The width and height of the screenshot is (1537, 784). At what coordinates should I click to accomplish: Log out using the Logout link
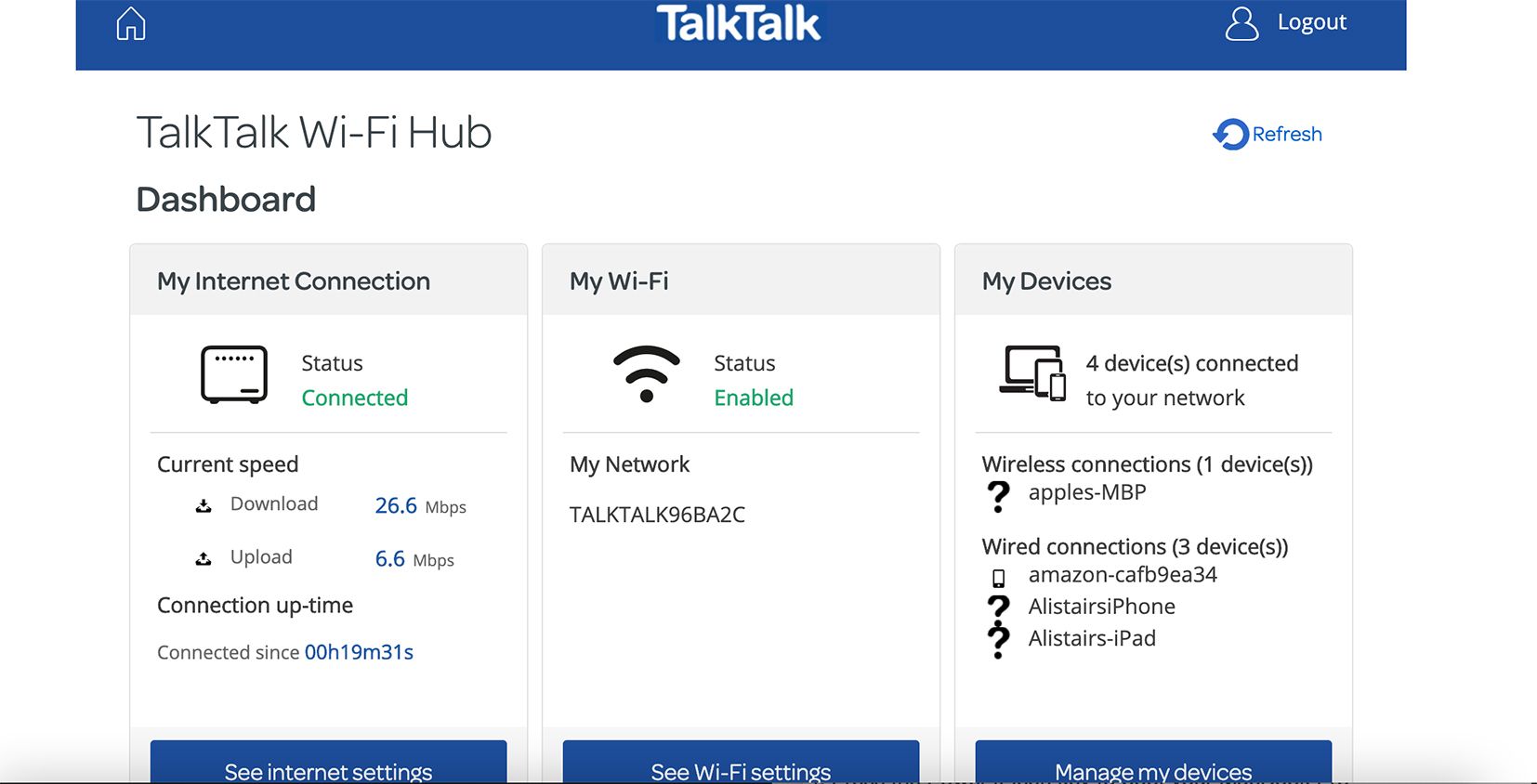click(1311, 22)
